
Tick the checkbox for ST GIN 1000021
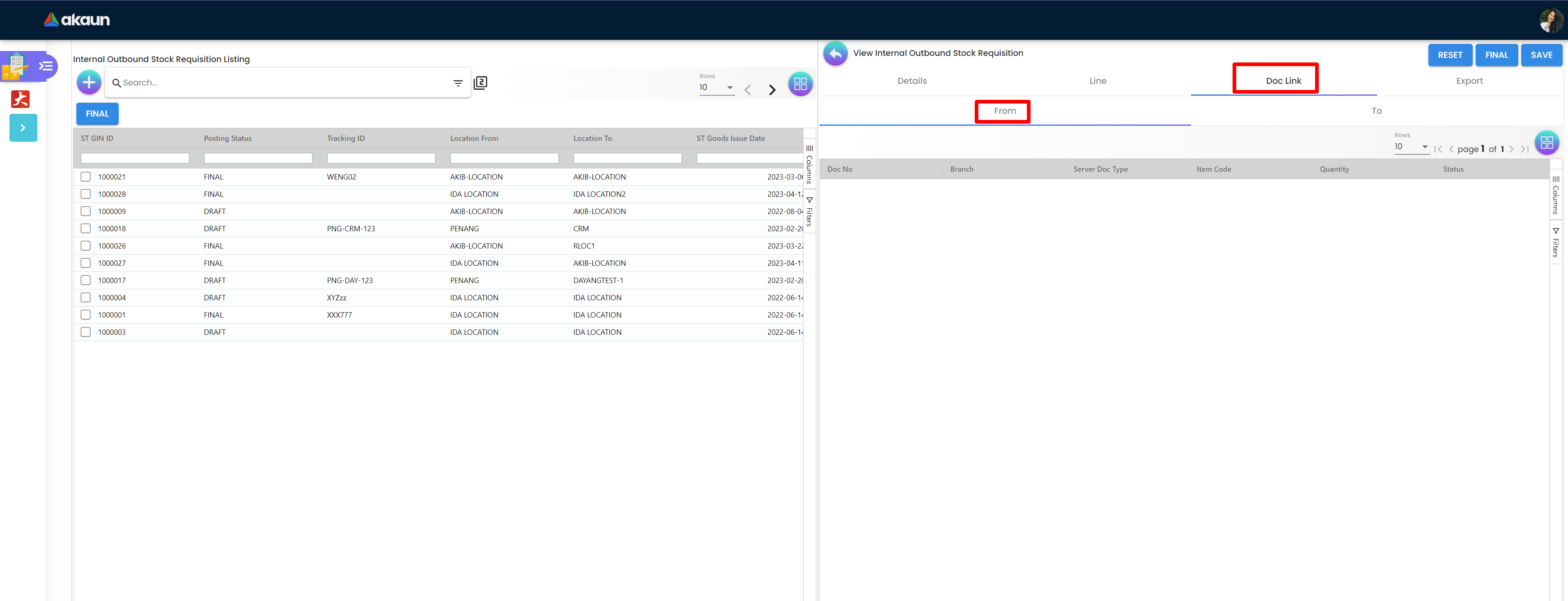pyautogui.click(x=86, y=177)
